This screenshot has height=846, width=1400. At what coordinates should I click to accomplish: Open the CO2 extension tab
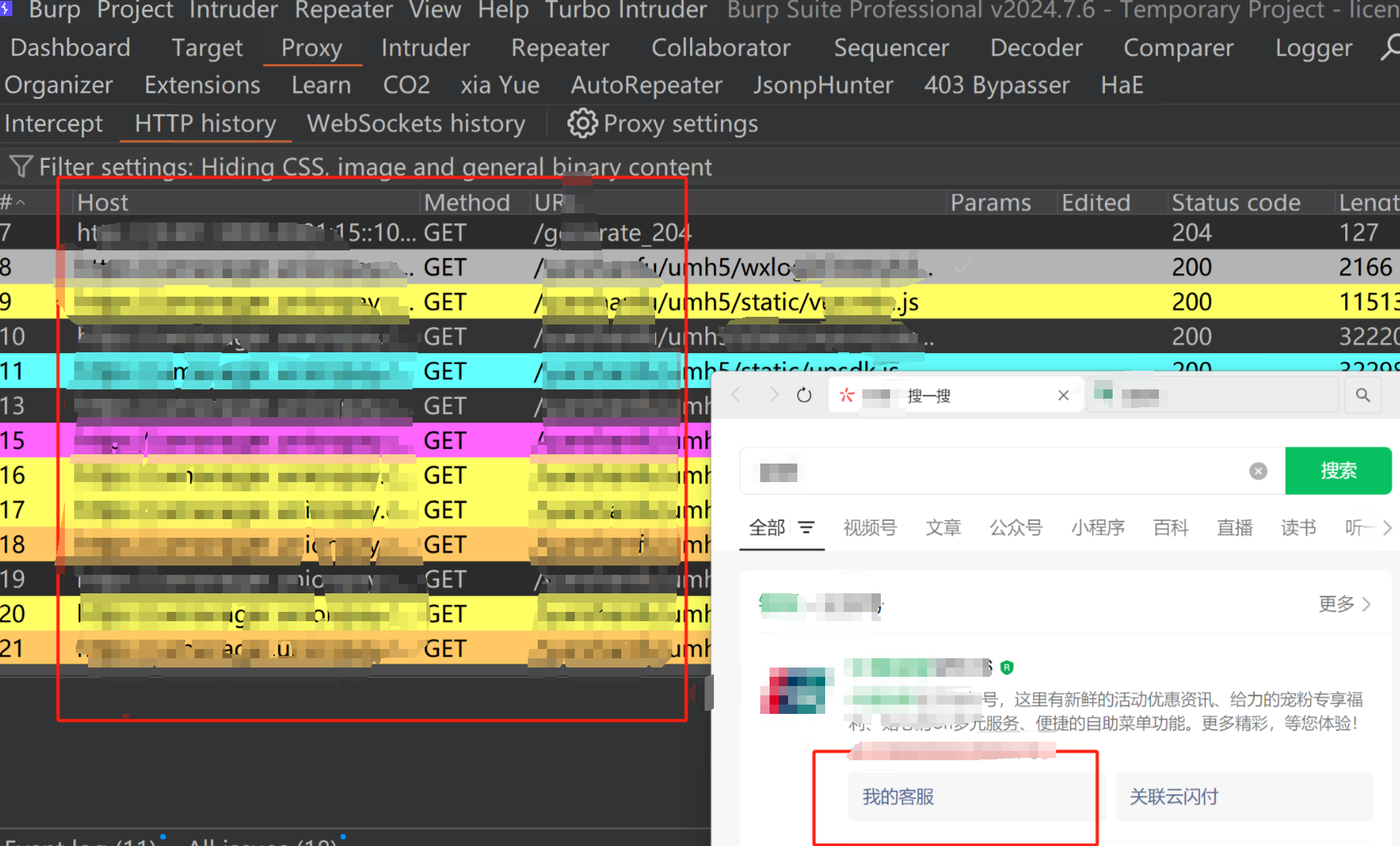pyautogui.click(x=406, y=85)
